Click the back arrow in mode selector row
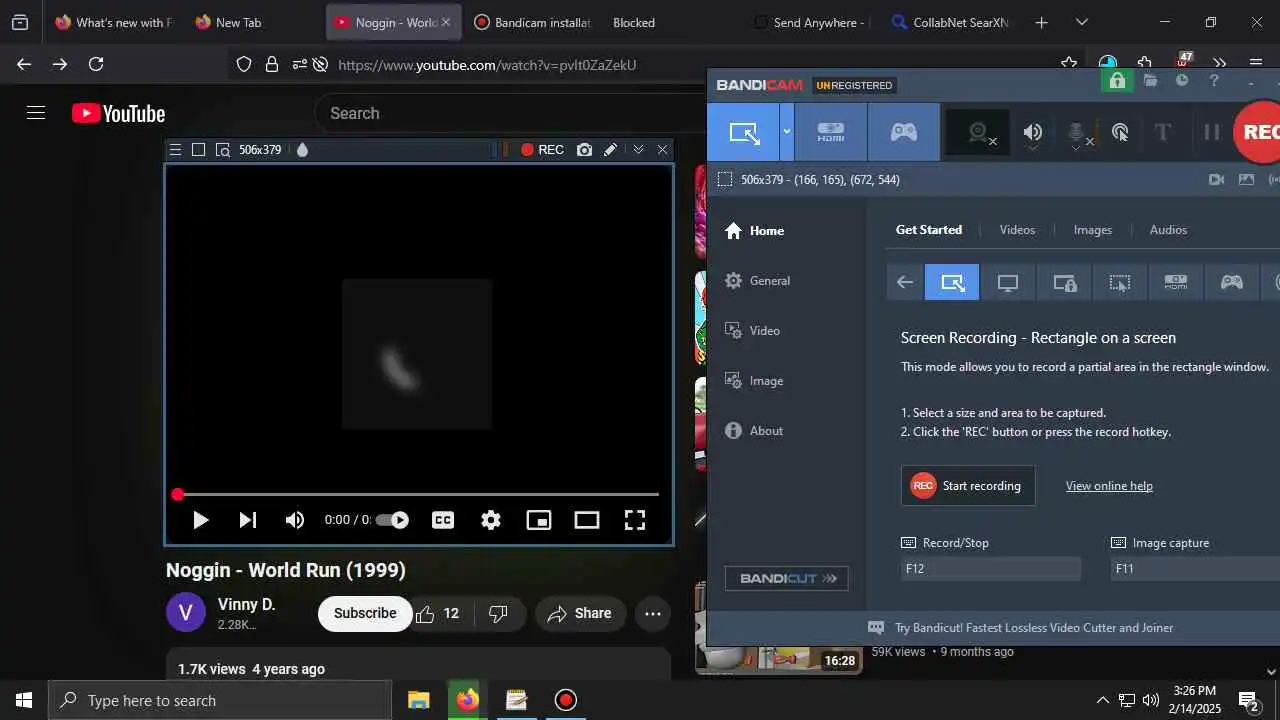 coord(905,283)
